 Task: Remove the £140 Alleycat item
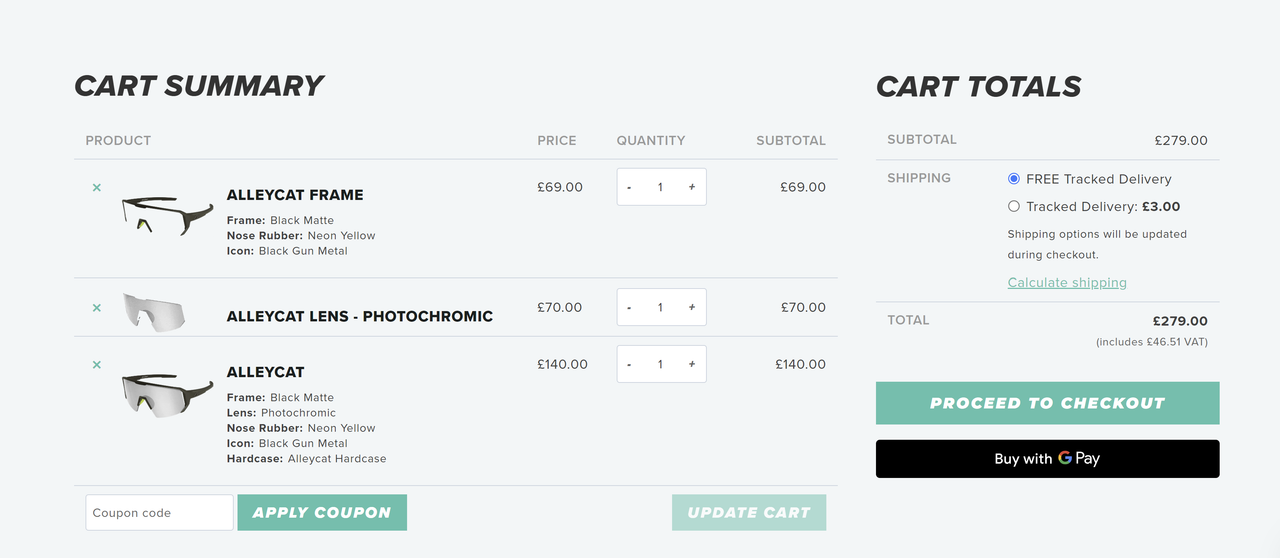(x=97, y=365)
